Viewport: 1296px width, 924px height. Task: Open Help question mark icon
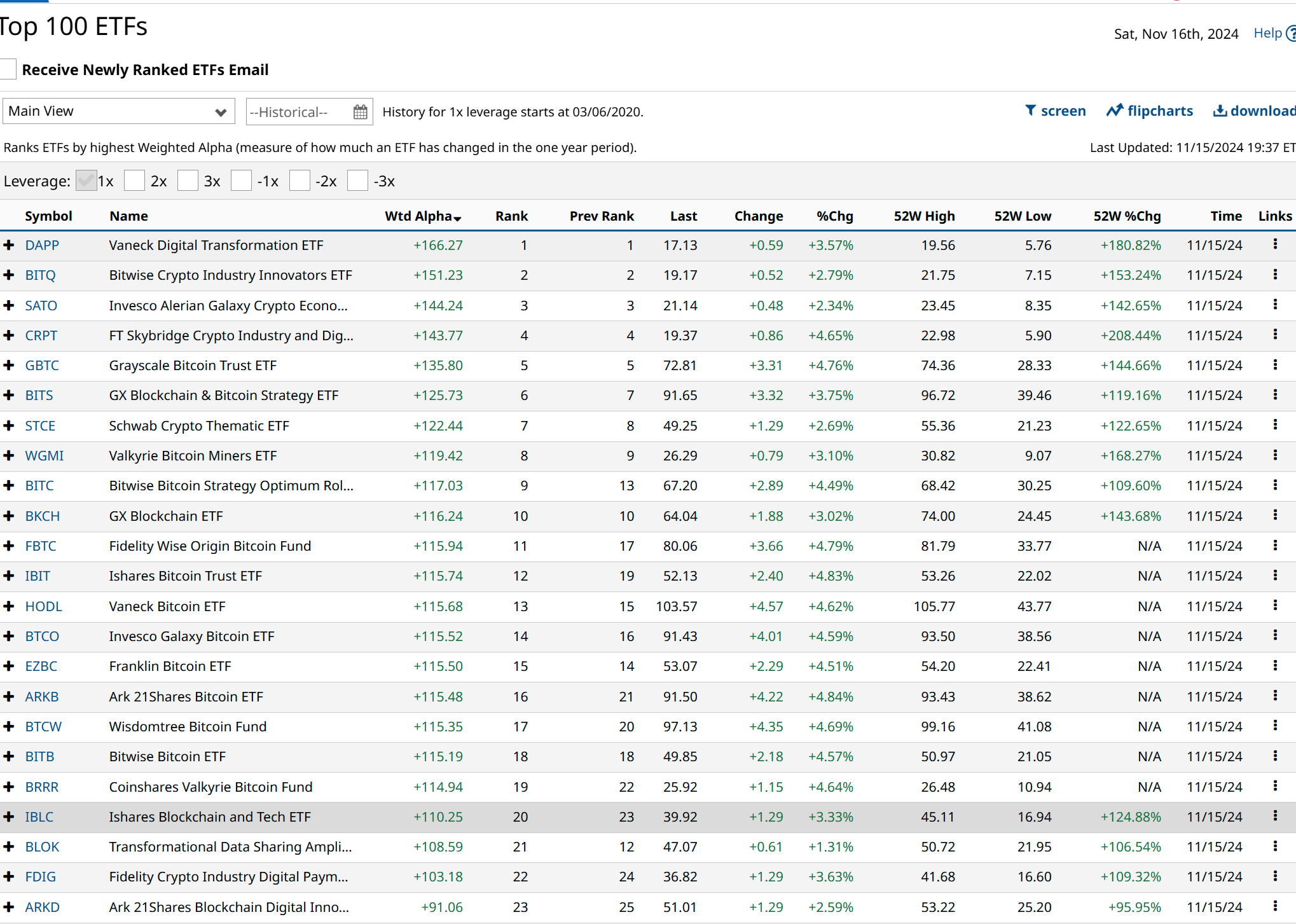pos(1290,34)
